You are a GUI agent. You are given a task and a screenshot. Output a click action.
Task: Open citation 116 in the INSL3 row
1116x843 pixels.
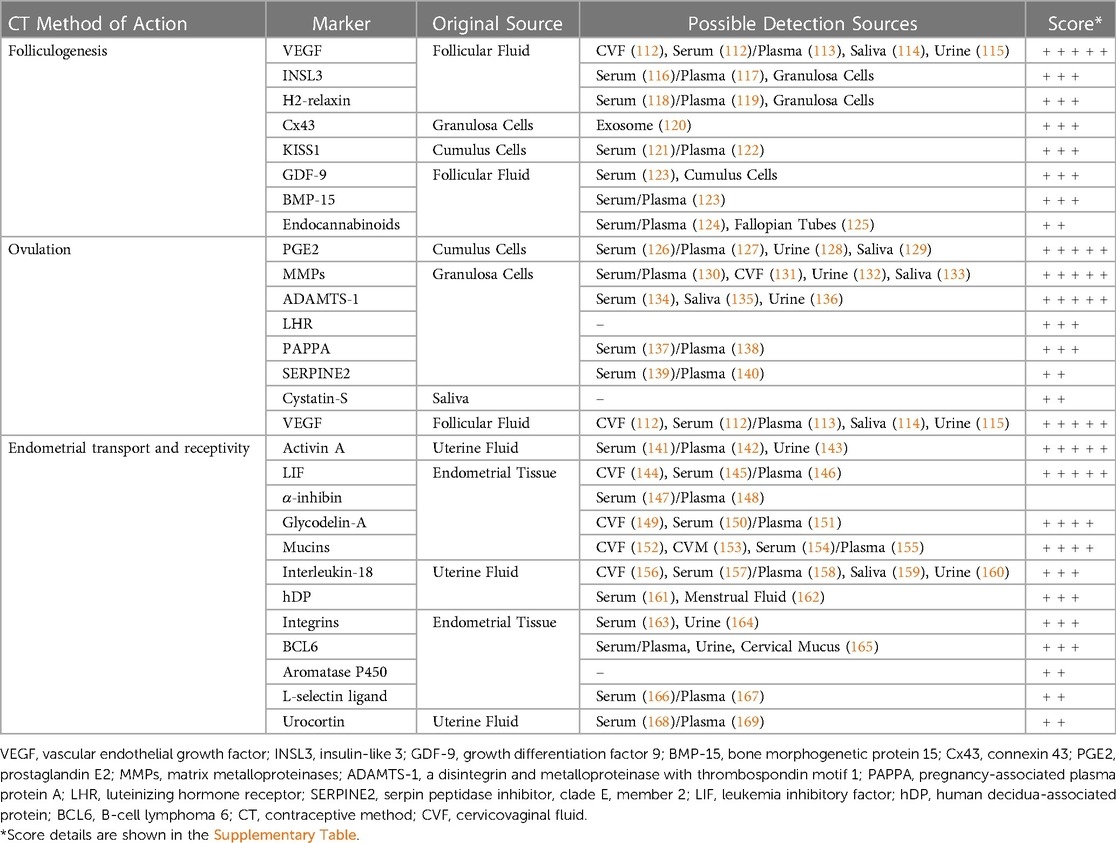(656, 75)
